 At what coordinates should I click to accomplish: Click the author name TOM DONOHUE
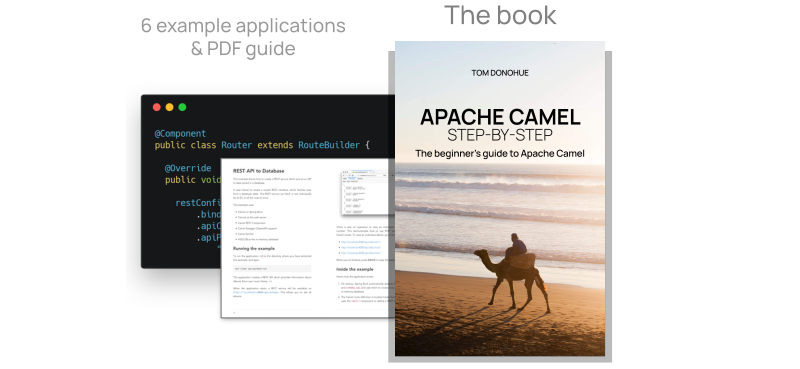coord(500,73)
